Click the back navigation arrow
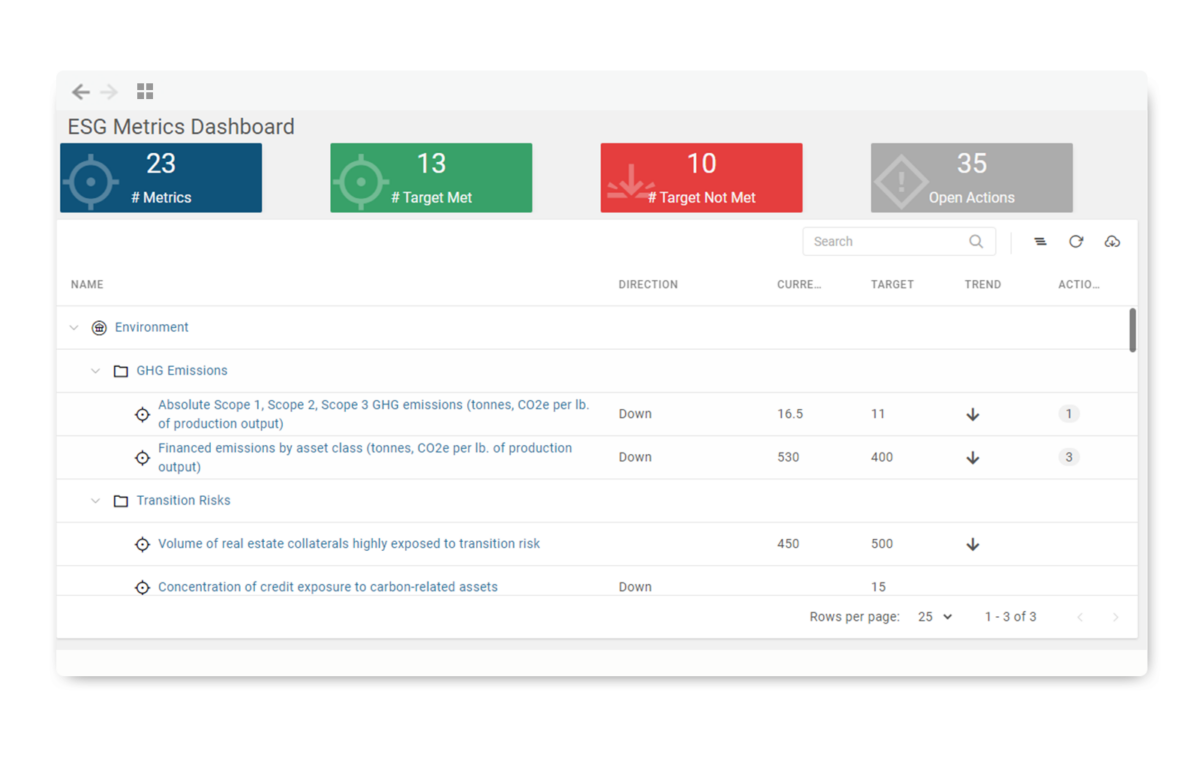Image resolution: width=1200 pixels, height=767 pixels. 81,91
